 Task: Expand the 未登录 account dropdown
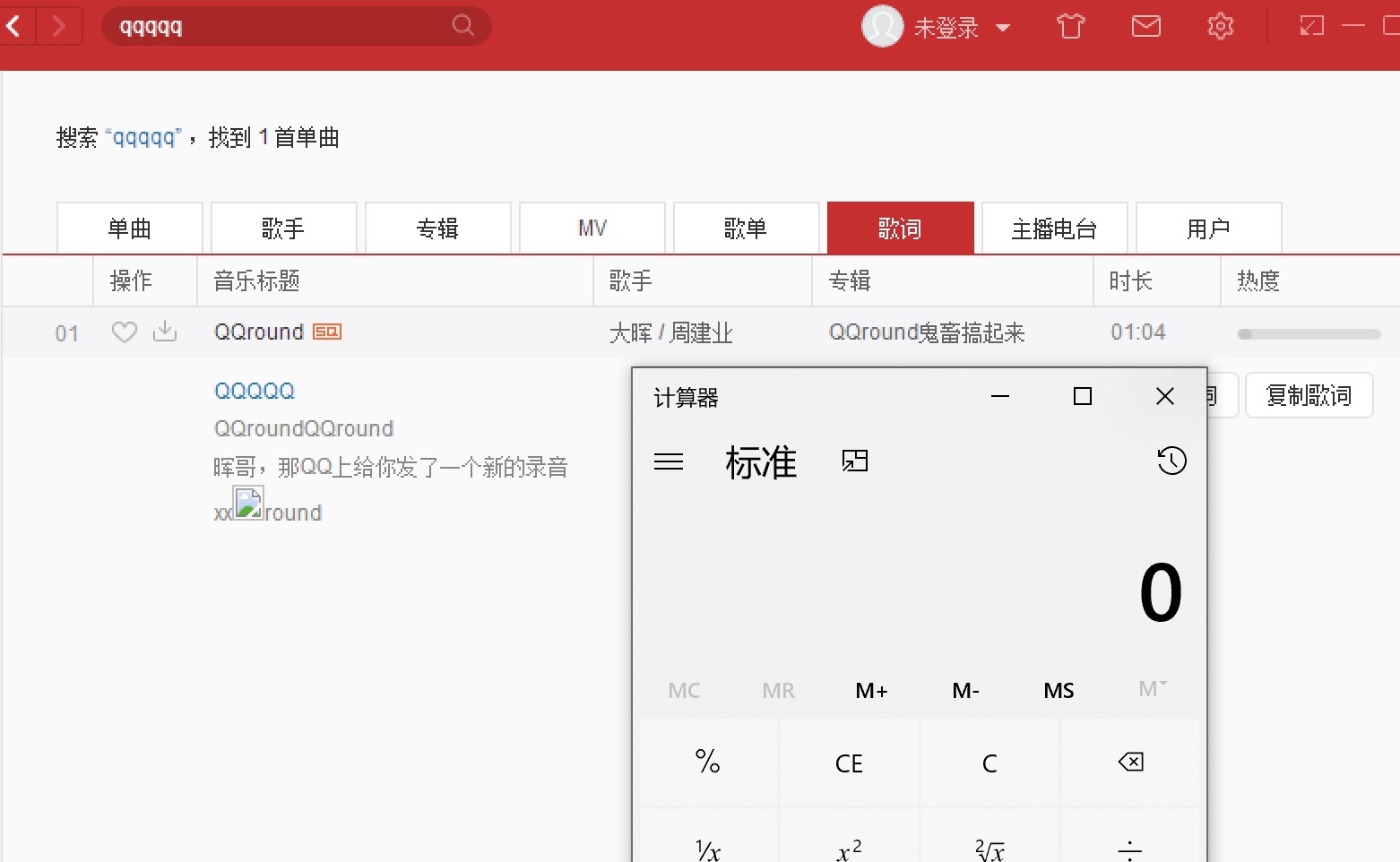(1003, 28)
